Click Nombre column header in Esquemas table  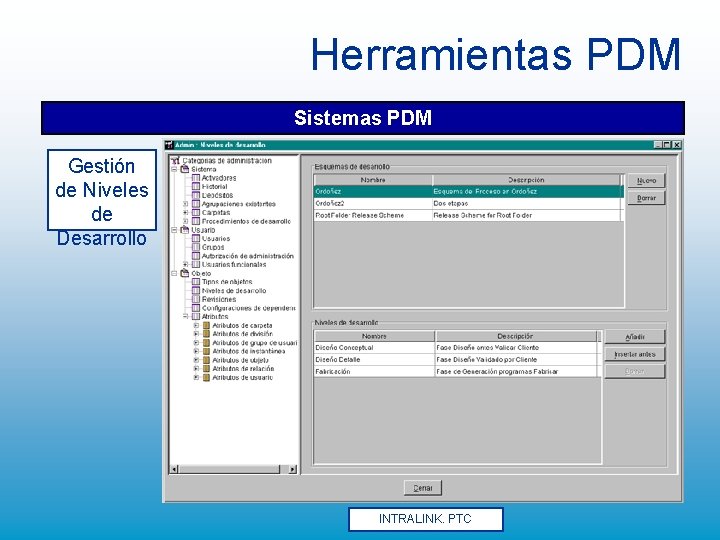click(x=373, y=180)
